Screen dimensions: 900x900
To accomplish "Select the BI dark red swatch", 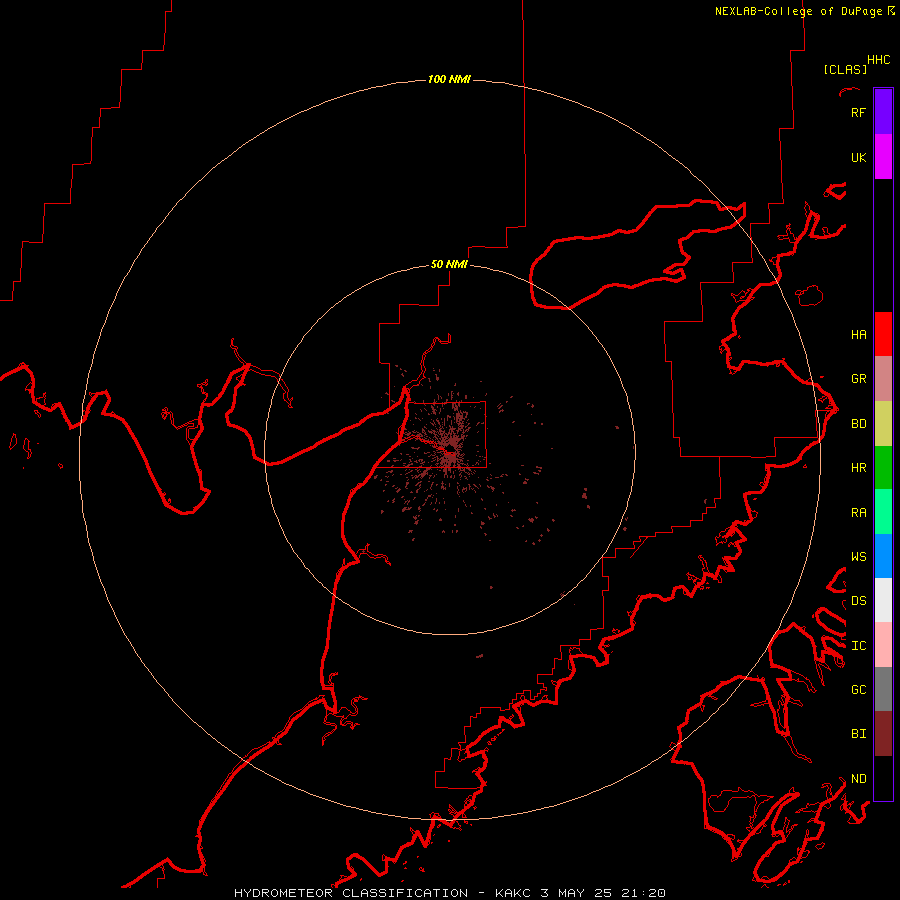I will tap(883, 734).
